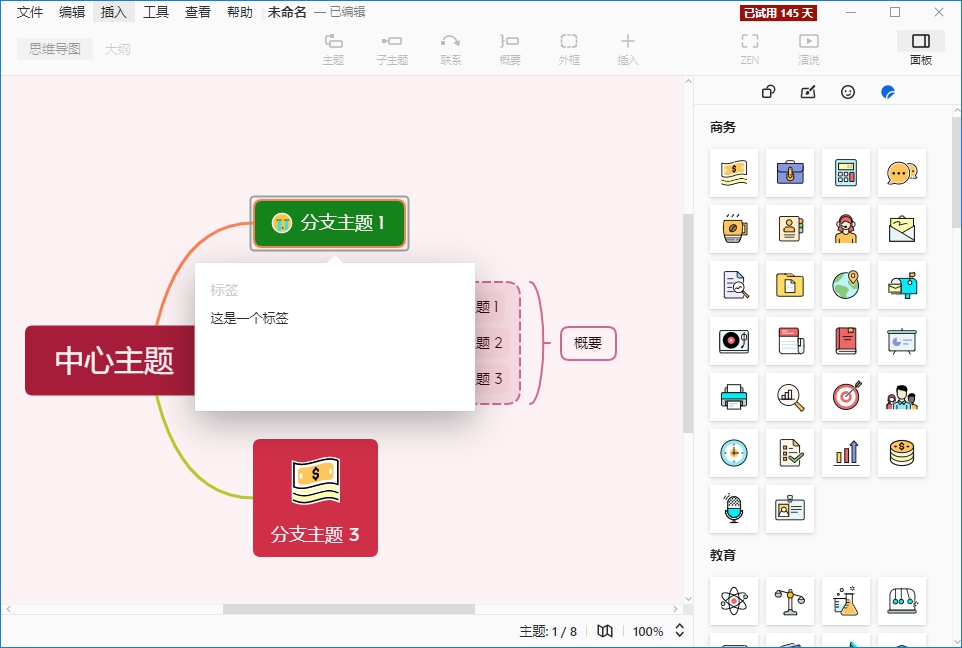Switch to the 大纲 outline view
The height and width of the screenshot is (648, 962).
[118, 49]
